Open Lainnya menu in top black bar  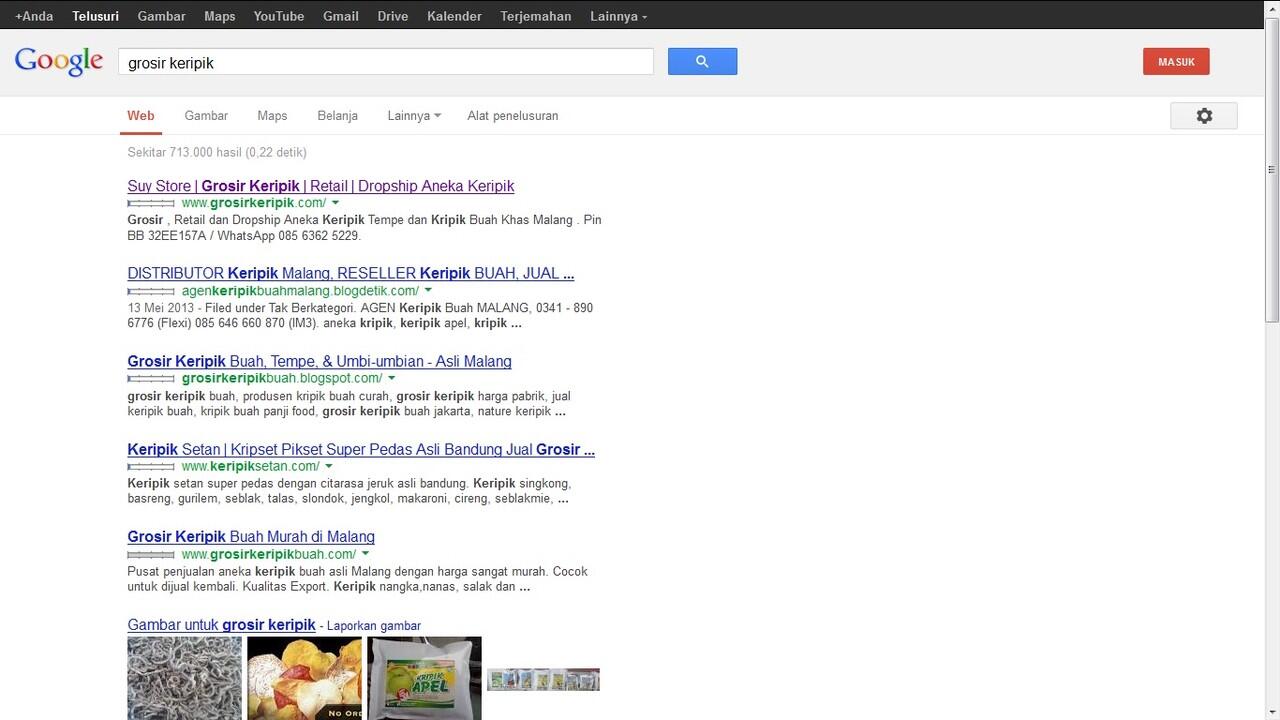coord(618,16)
